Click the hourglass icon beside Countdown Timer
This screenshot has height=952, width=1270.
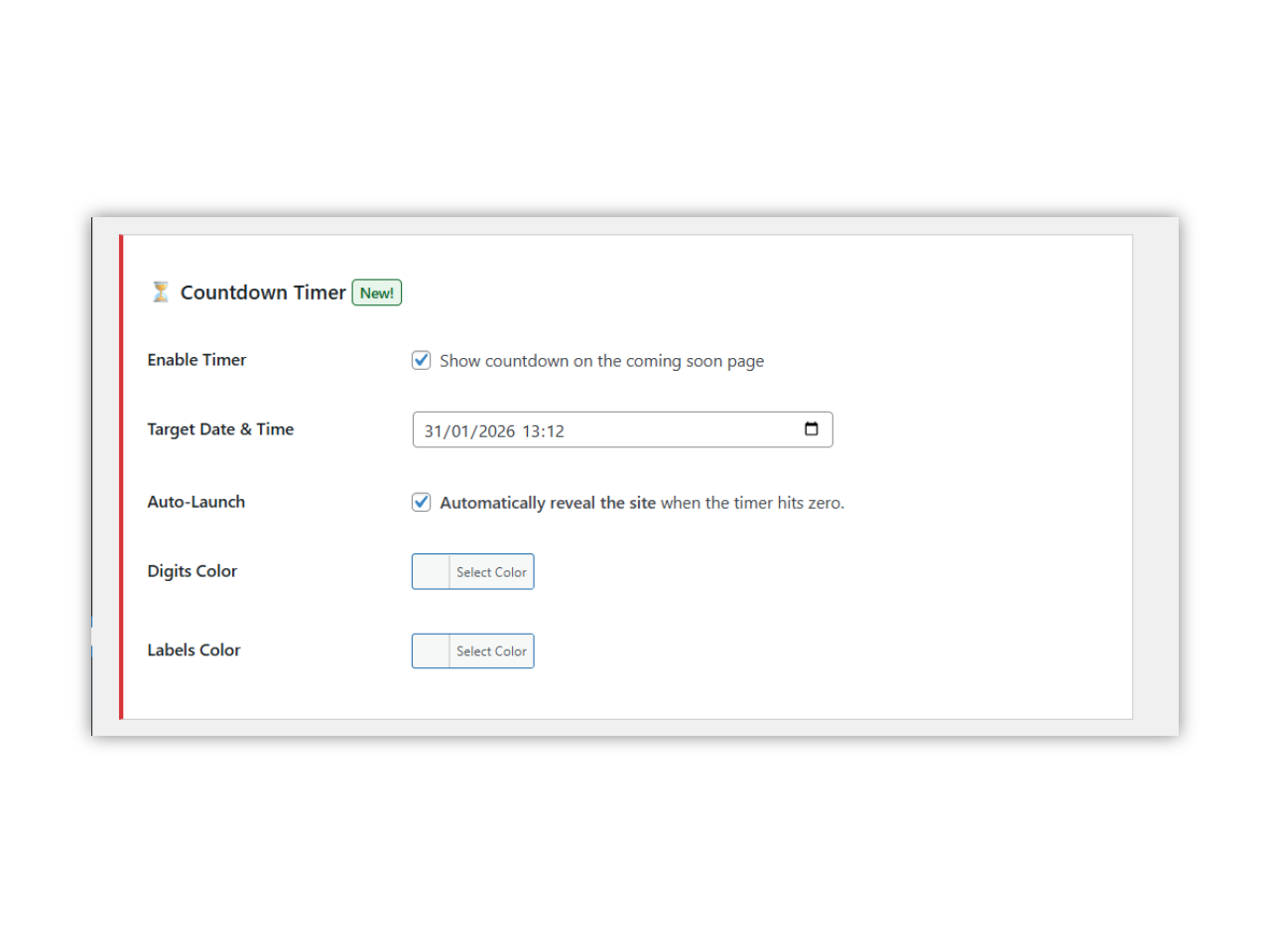click(161, 293)
